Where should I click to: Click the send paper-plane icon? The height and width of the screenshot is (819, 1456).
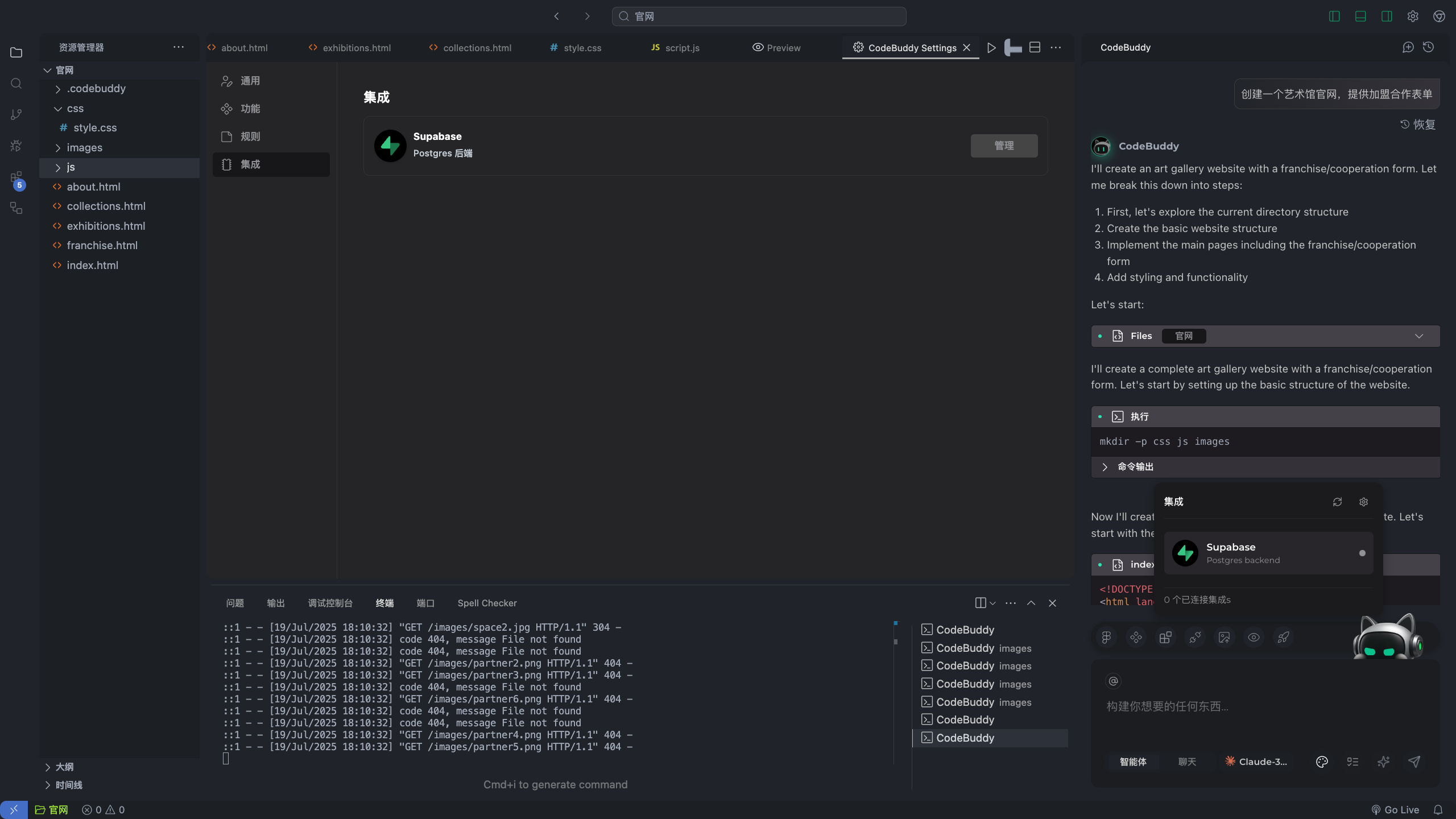[1414, 762]
